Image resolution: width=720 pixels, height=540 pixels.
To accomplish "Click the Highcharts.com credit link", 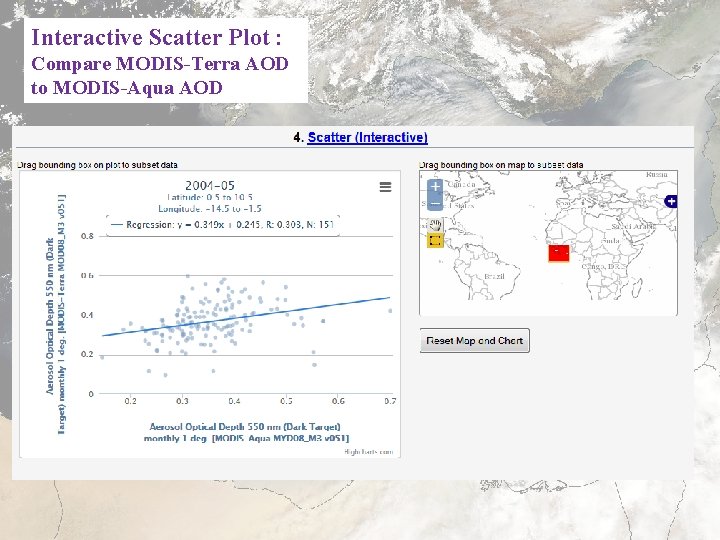I will (369, 452).
